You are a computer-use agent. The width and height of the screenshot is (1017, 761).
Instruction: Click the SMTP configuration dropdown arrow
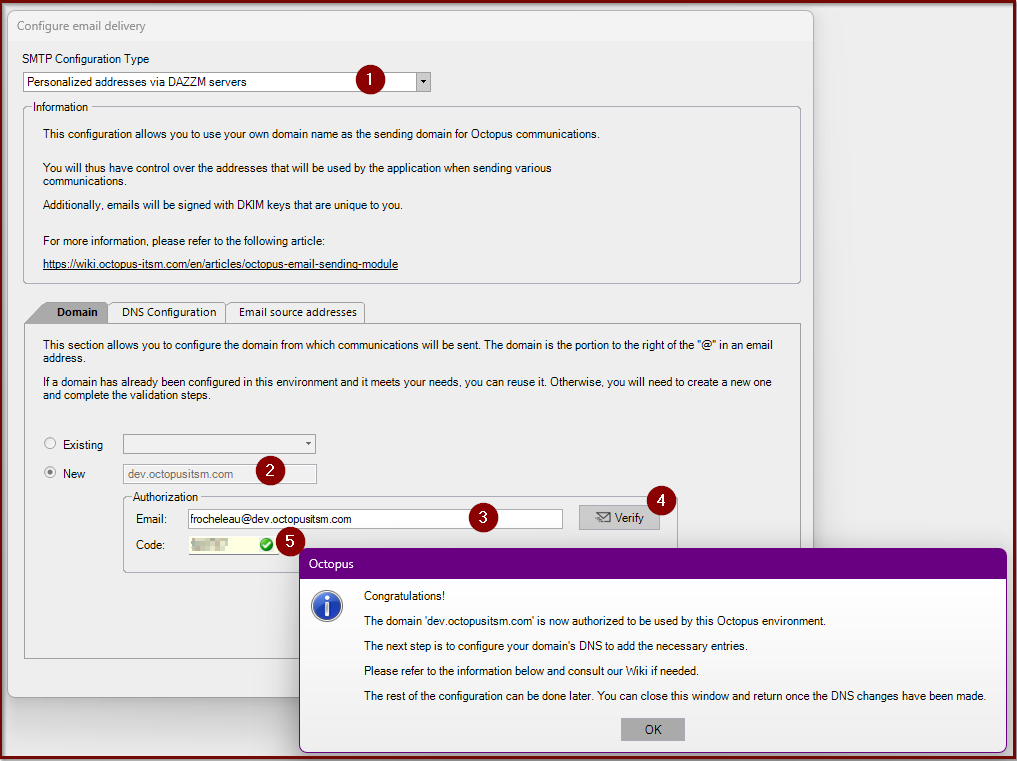click(x=422, y=81)
